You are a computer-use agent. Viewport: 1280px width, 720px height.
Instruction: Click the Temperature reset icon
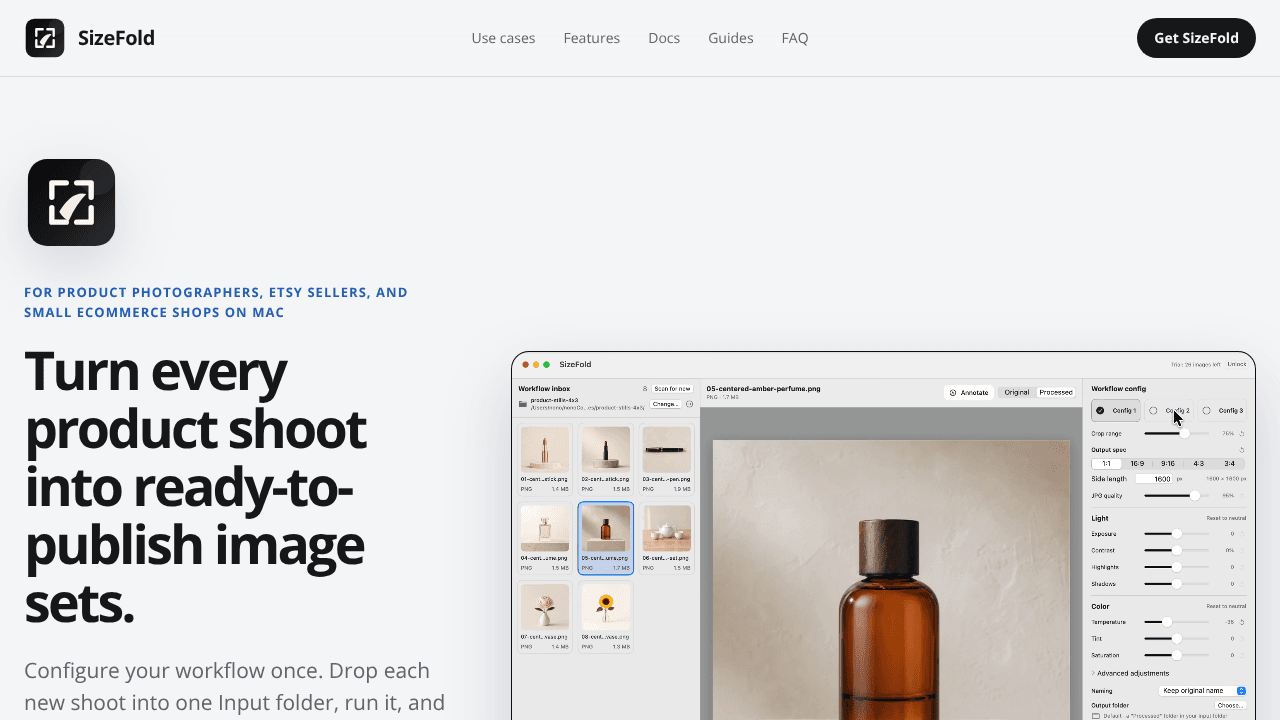point(1242,622)
